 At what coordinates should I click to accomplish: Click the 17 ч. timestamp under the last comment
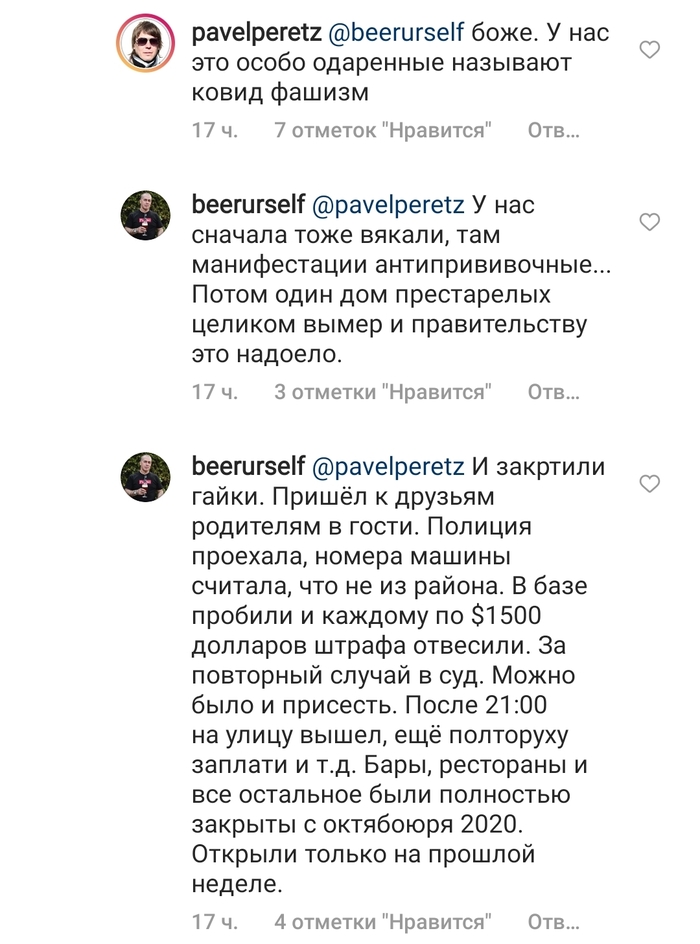pyautogui.click(x=214, y=920)
